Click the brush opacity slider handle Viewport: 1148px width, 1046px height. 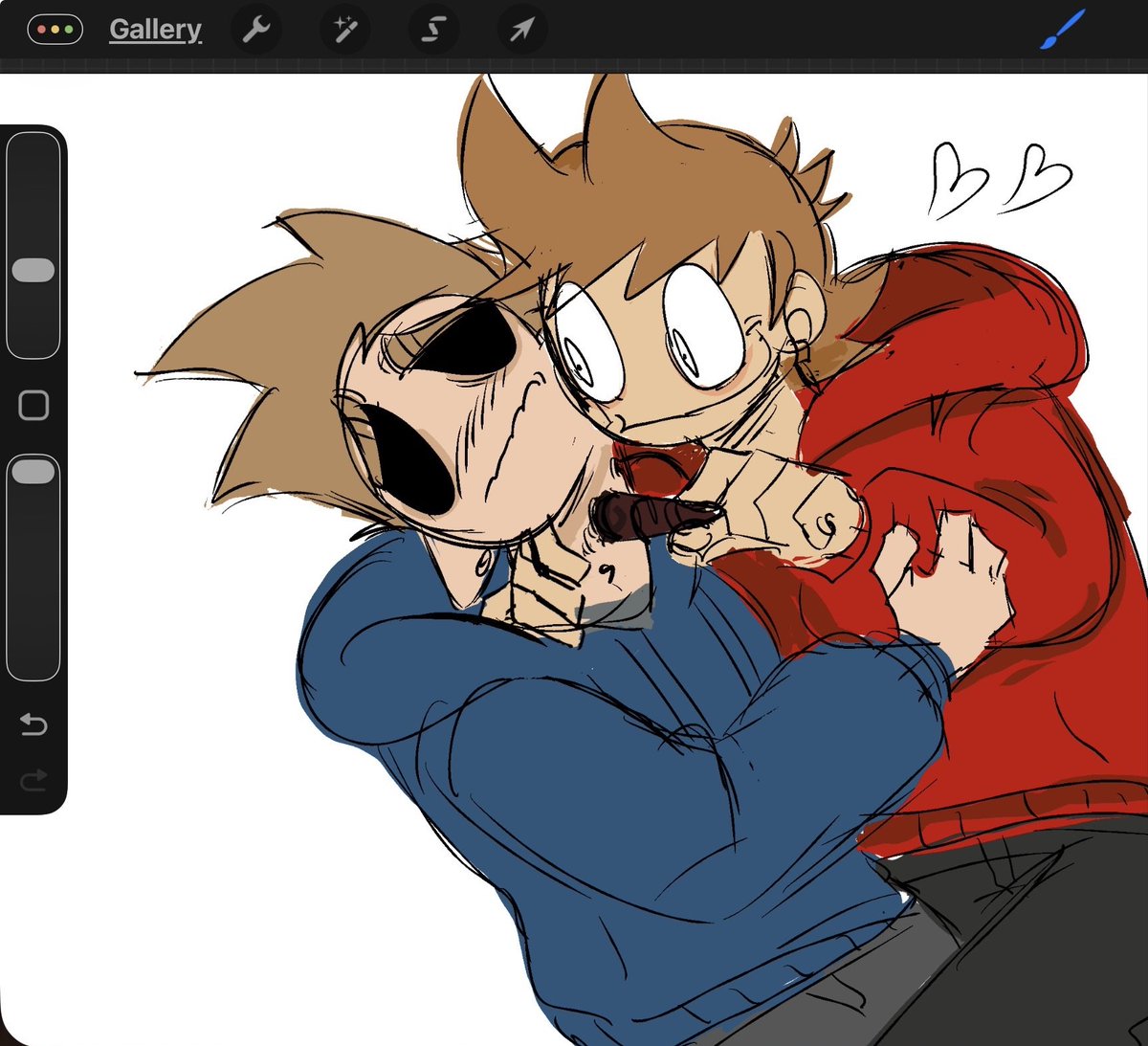(x=33, y=471)
